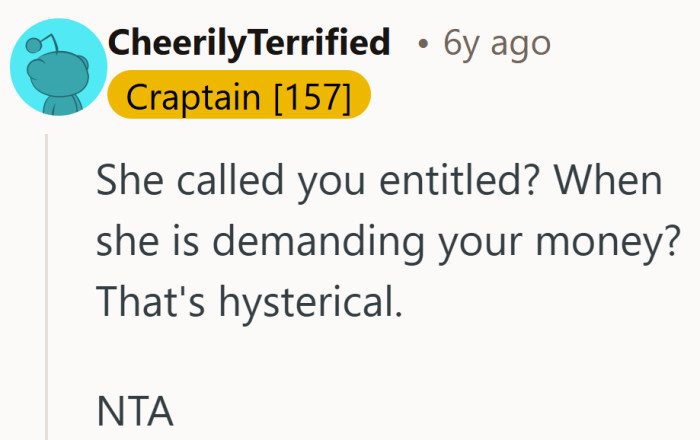
Task: Click the word "hysterical" in the comment
Action: tap(316, 301)
